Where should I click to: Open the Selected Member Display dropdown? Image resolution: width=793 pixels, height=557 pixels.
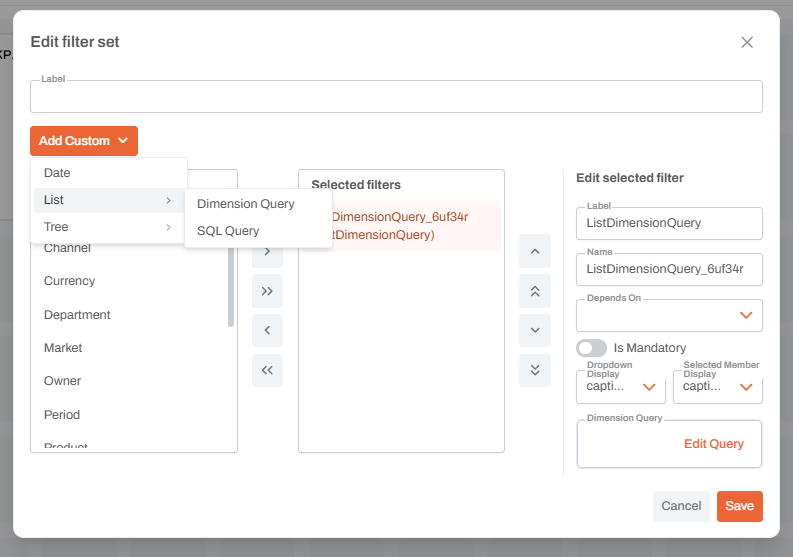(x=718, y=387)
